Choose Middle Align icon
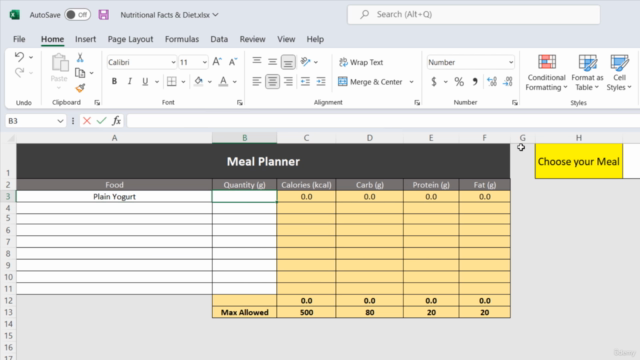The height and width of the screenshot is (360, 640). tap(272, 62)
